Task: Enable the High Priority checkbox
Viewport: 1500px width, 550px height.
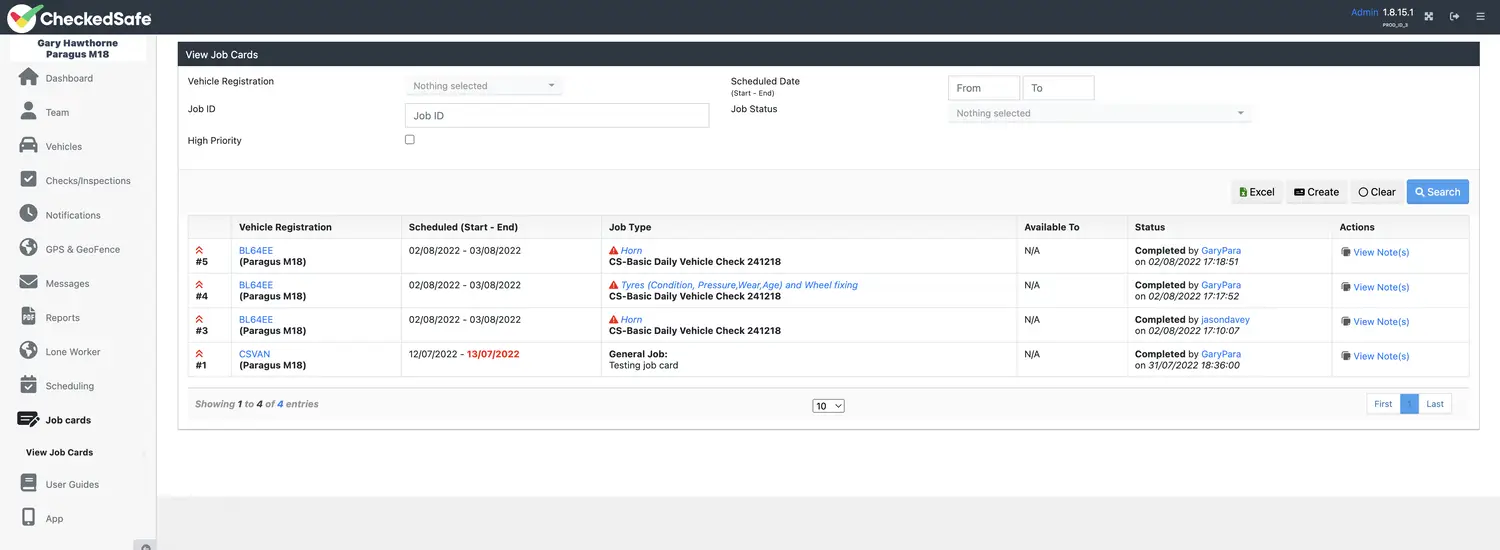Action: click(410, 140)
